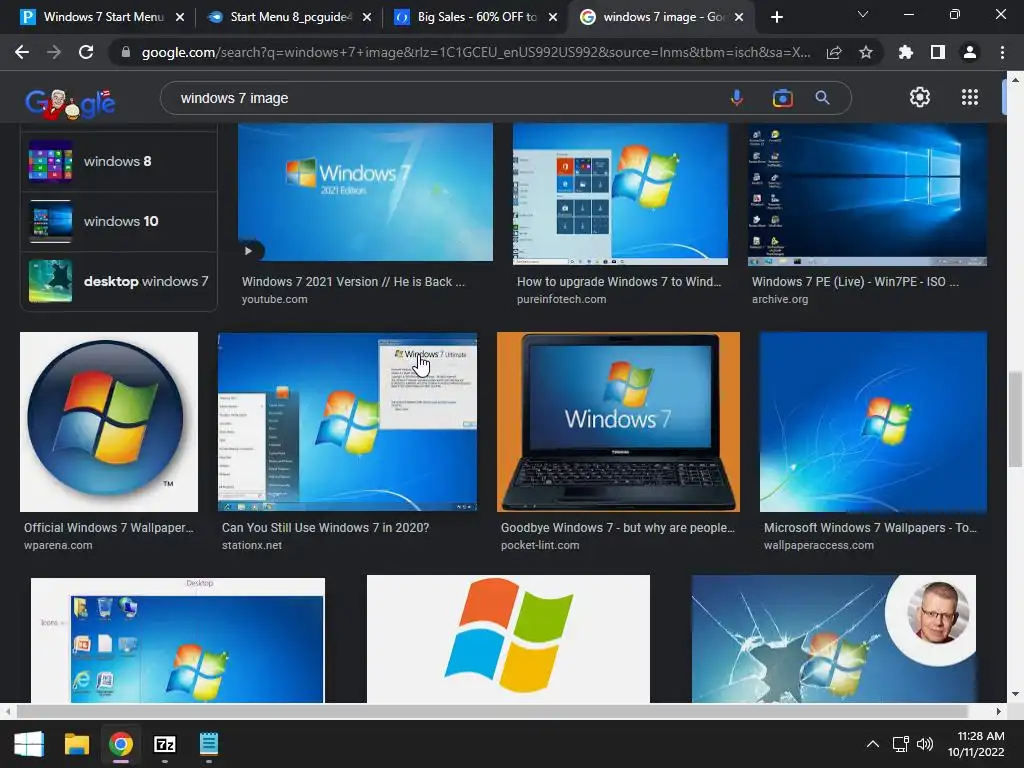
Task: Select the windows 10 related search
Action: pos(119,221)
